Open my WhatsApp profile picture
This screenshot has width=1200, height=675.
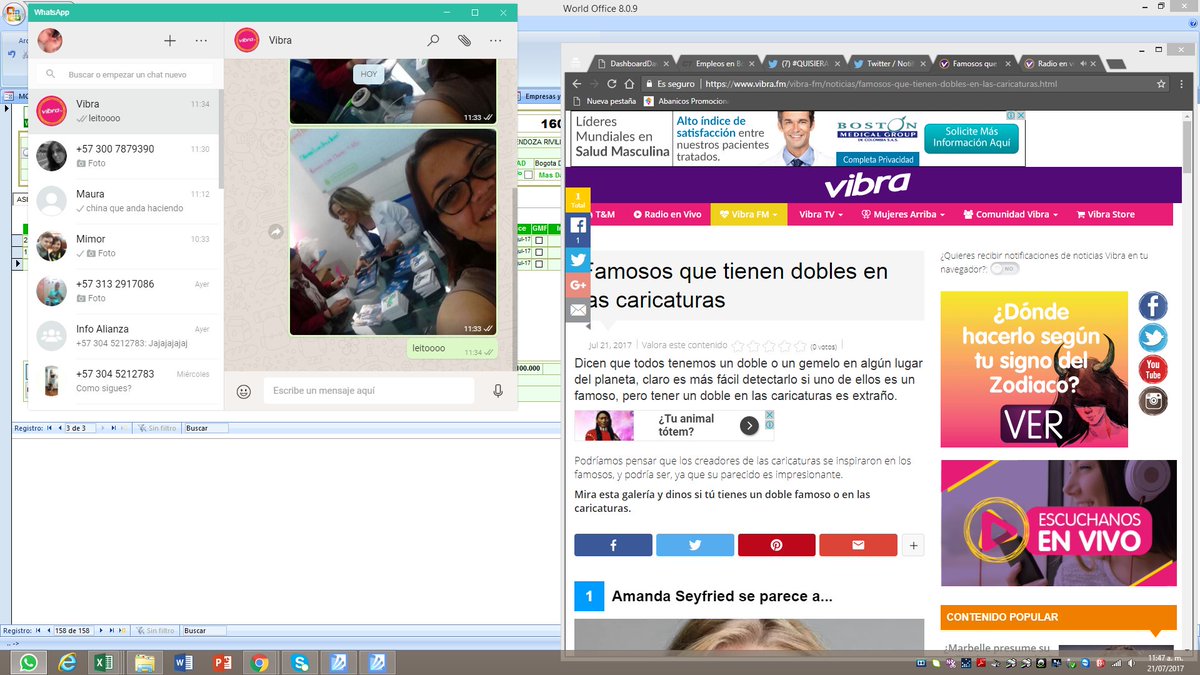(x=50, y=41)
